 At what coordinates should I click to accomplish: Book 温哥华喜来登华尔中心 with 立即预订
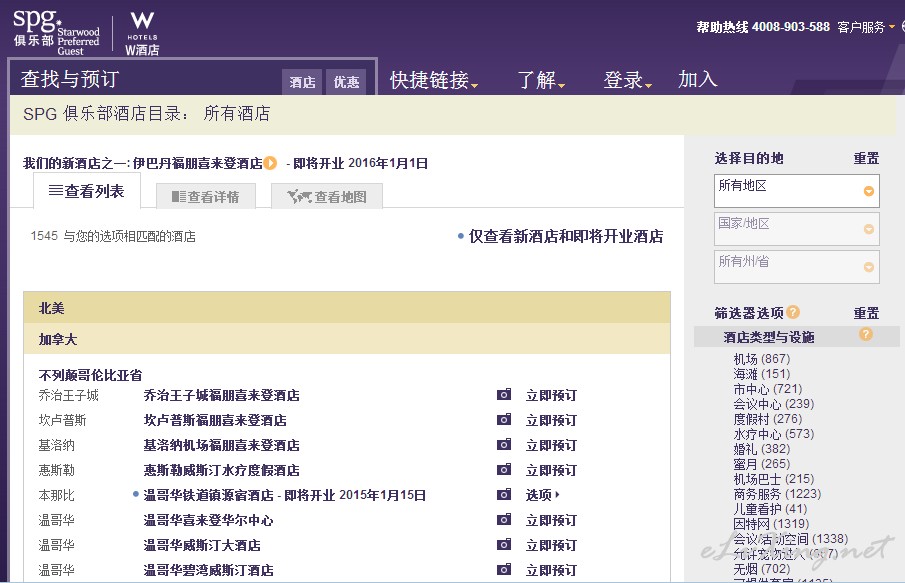coord(551,520)
